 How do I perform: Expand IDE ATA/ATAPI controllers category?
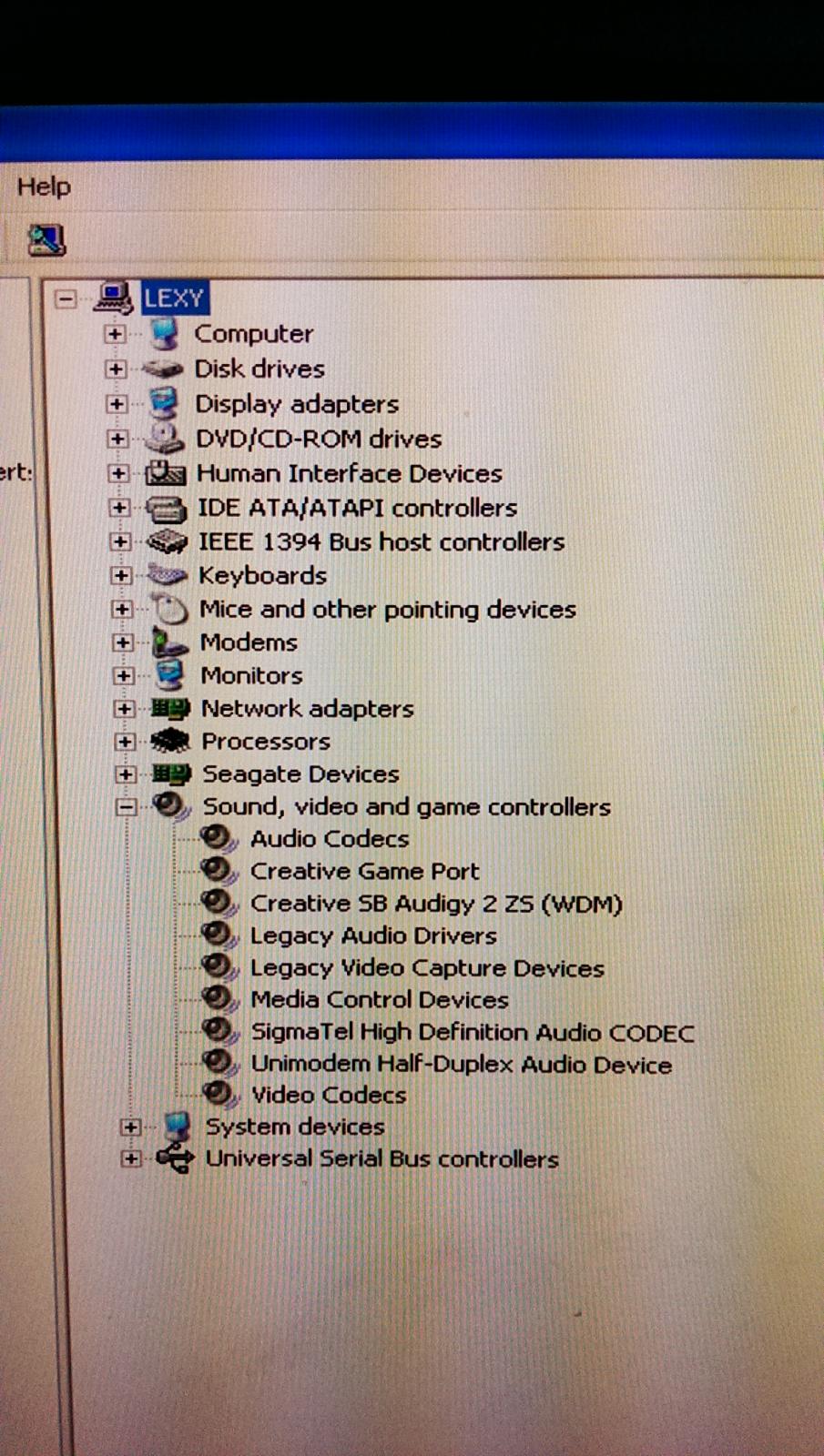tap(118, 508)
